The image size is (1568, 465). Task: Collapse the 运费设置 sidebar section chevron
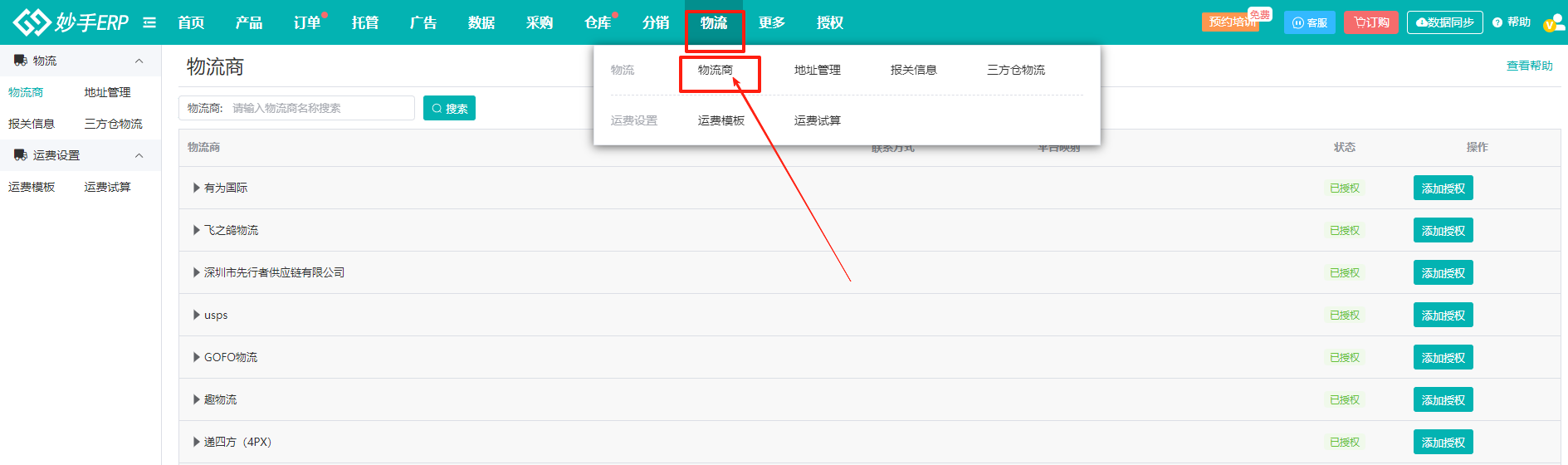(139, 155)
